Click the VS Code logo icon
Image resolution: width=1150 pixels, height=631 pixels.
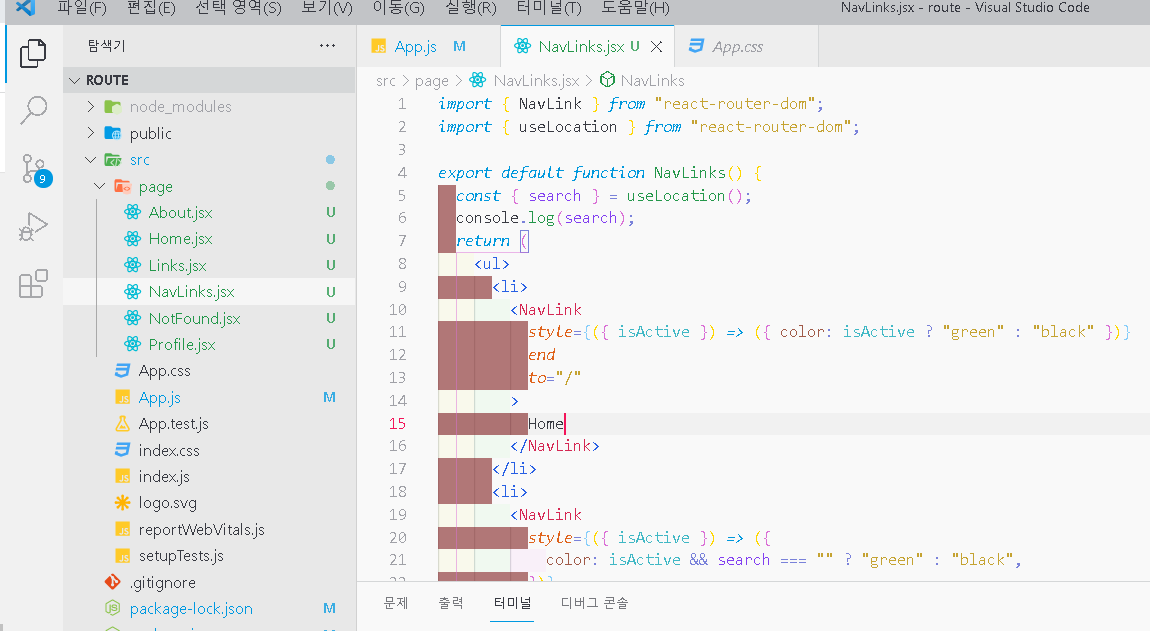(26, 8)
